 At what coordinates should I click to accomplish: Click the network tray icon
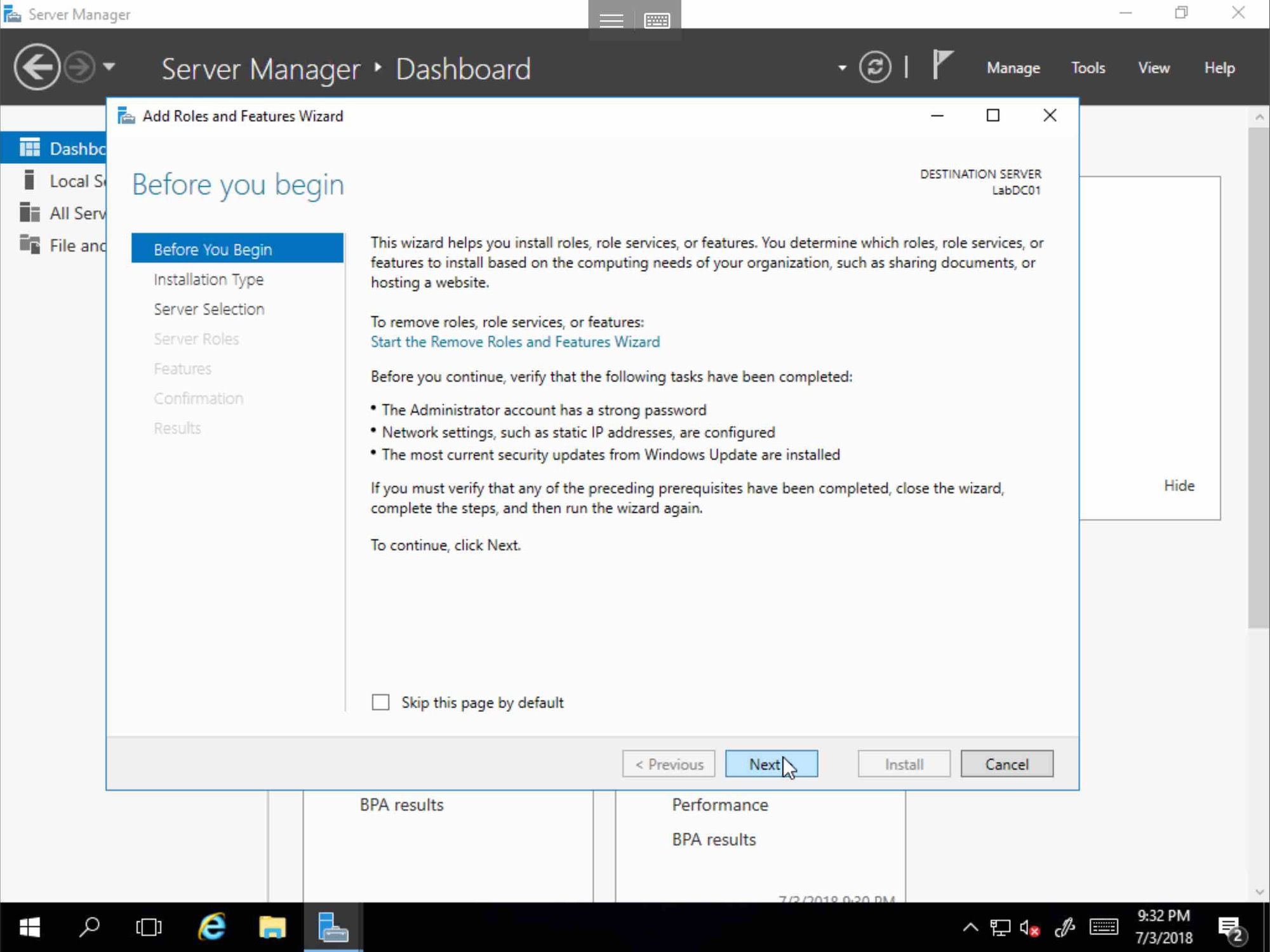(x=1000, y=928)
